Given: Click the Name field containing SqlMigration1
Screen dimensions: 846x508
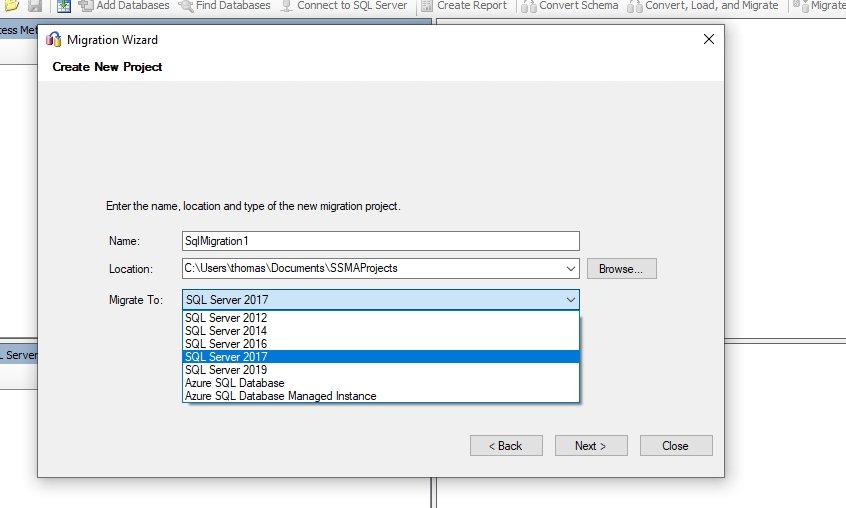Looking at the screenshot, I should [380, 241].
